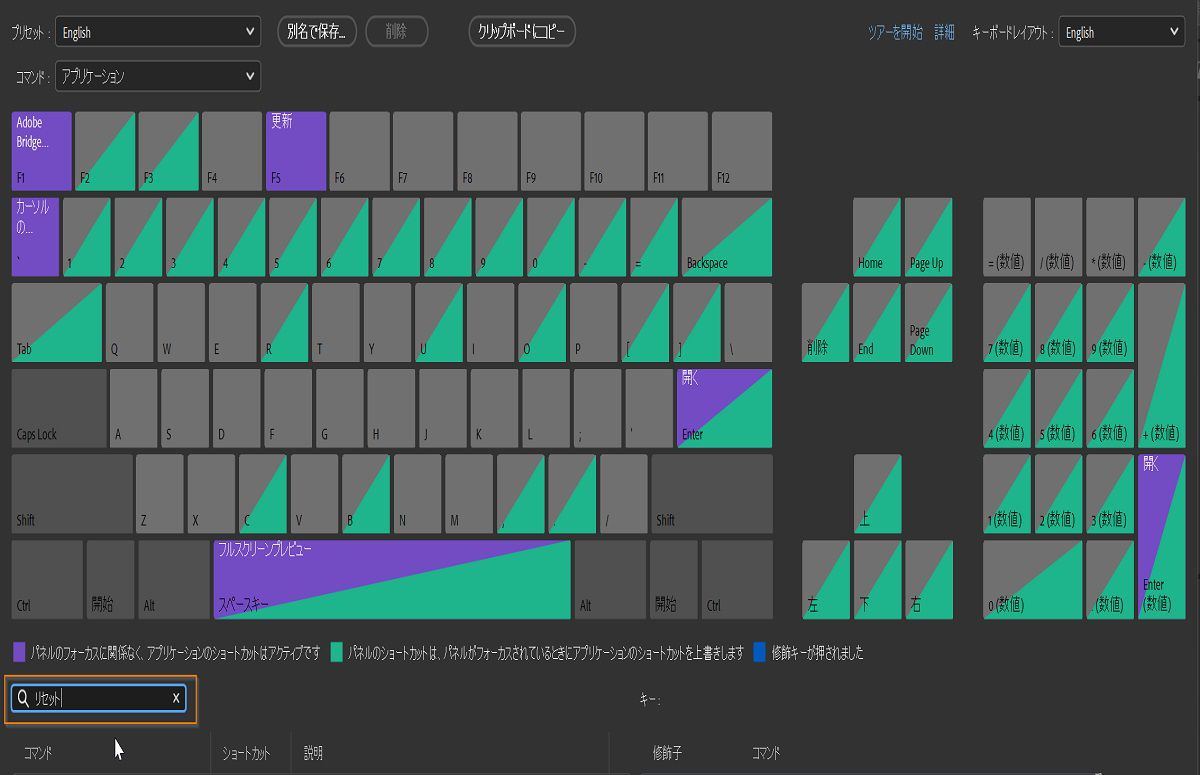Viewport: 1200px width, 775px height.
Task: Click the 修飾子 column header
Action: click(x=667, y=753)
